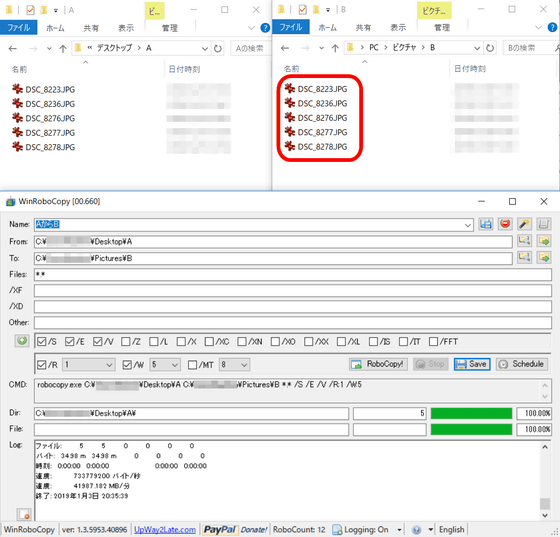Click the Aの検索 search box
This screenshot has width=560, height=537.
[250, 48]
